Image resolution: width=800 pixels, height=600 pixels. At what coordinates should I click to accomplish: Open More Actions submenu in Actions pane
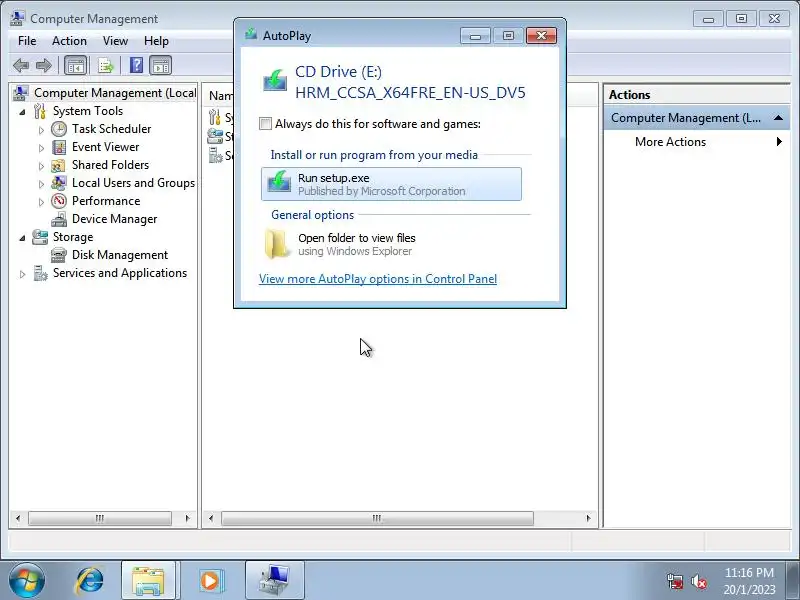click(697, 142)
